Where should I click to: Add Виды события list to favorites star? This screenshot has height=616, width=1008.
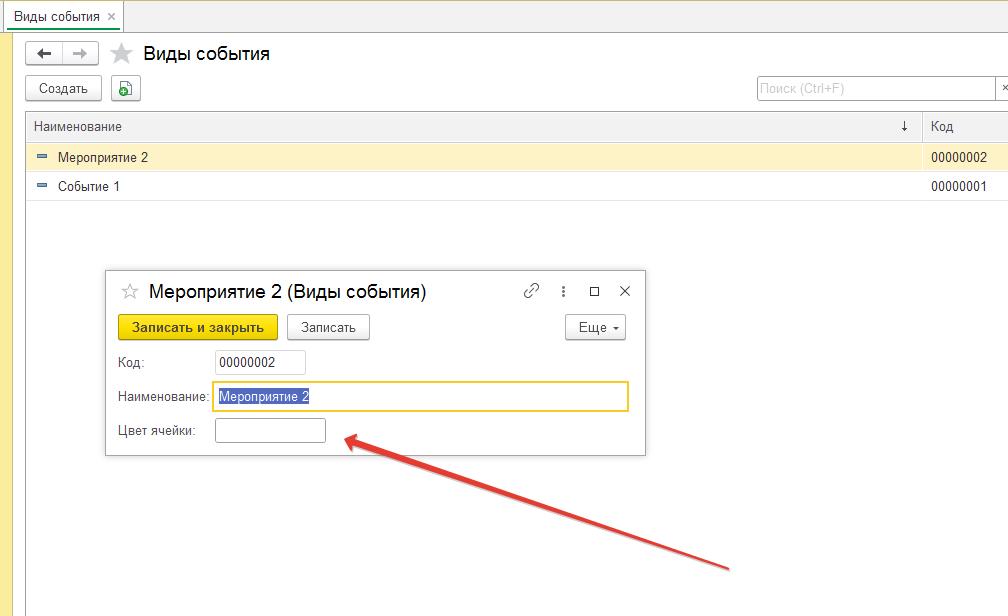click(121, 54)
